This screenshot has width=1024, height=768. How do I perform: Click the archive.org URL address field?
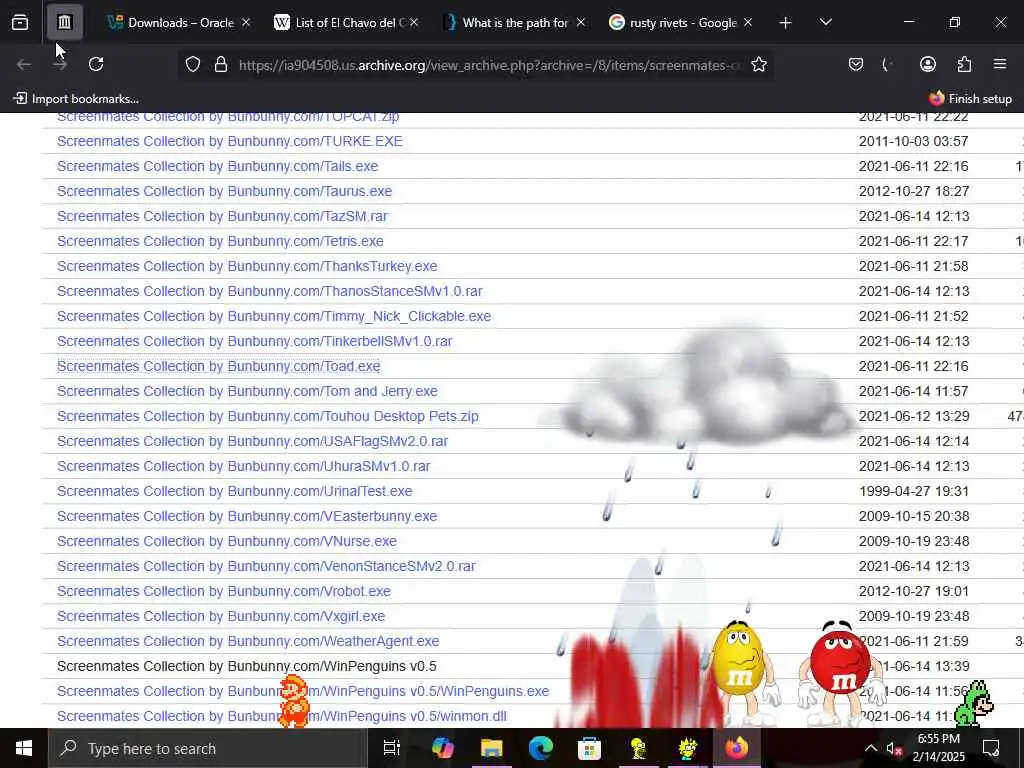coord(490,65)
